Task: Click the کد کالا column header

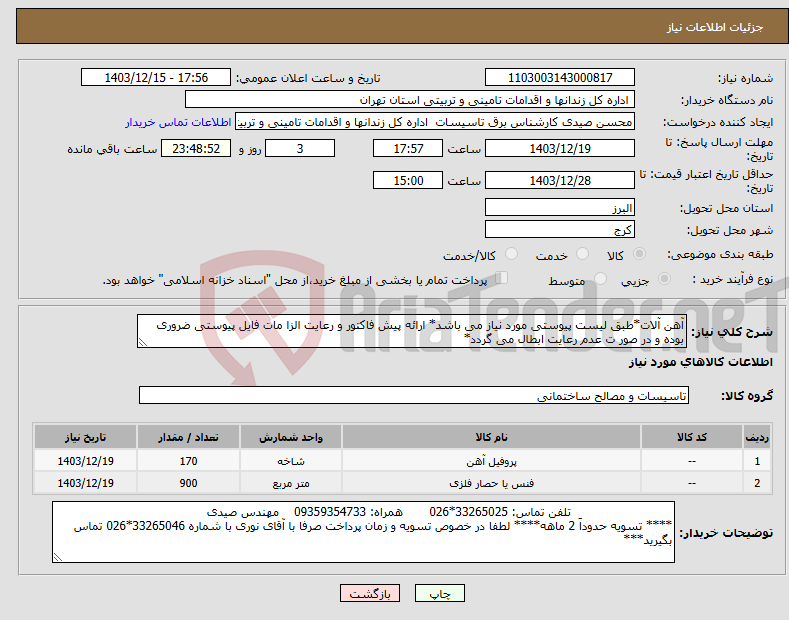Action: 692,437
